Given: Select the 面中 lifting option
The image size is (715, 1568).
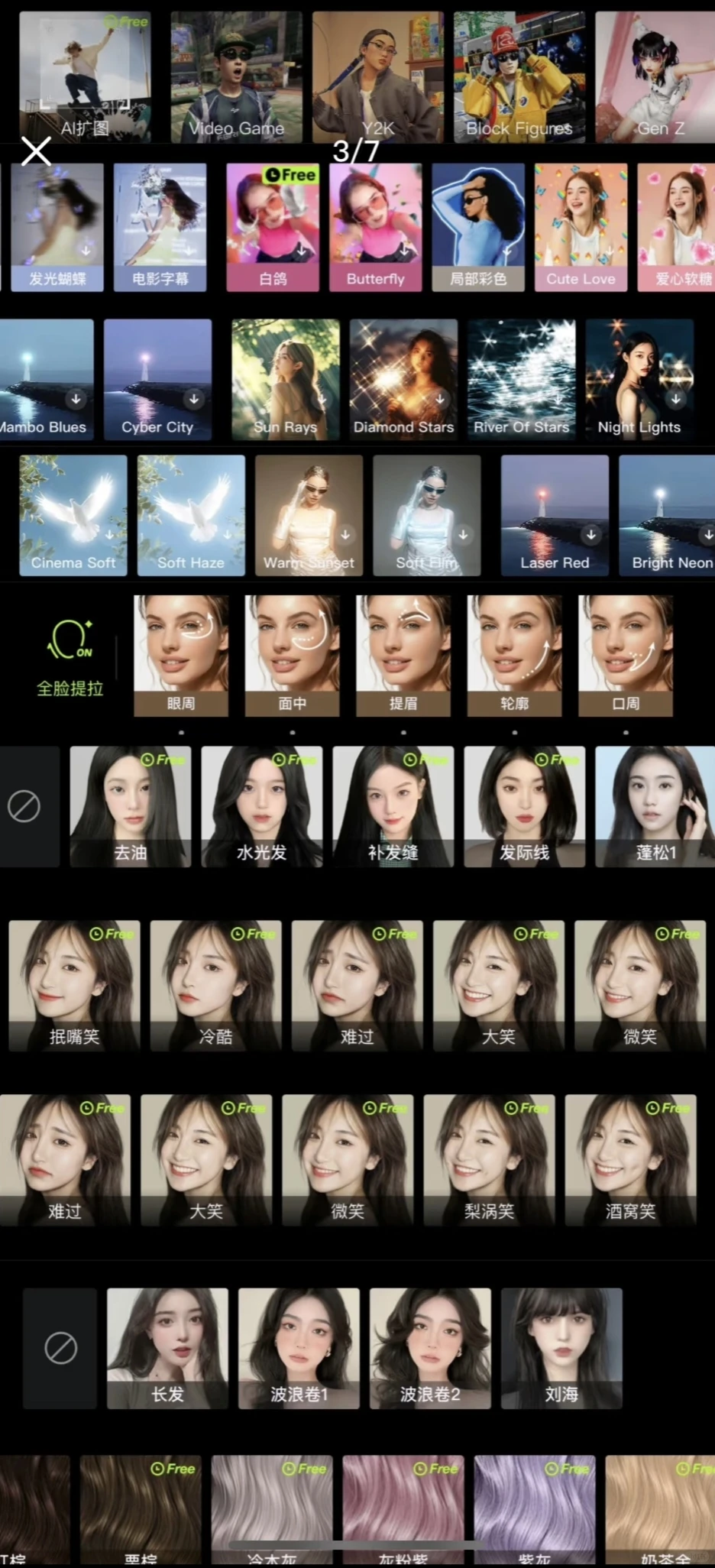Looking at the screenshot, I should click(x=293, y=656).
